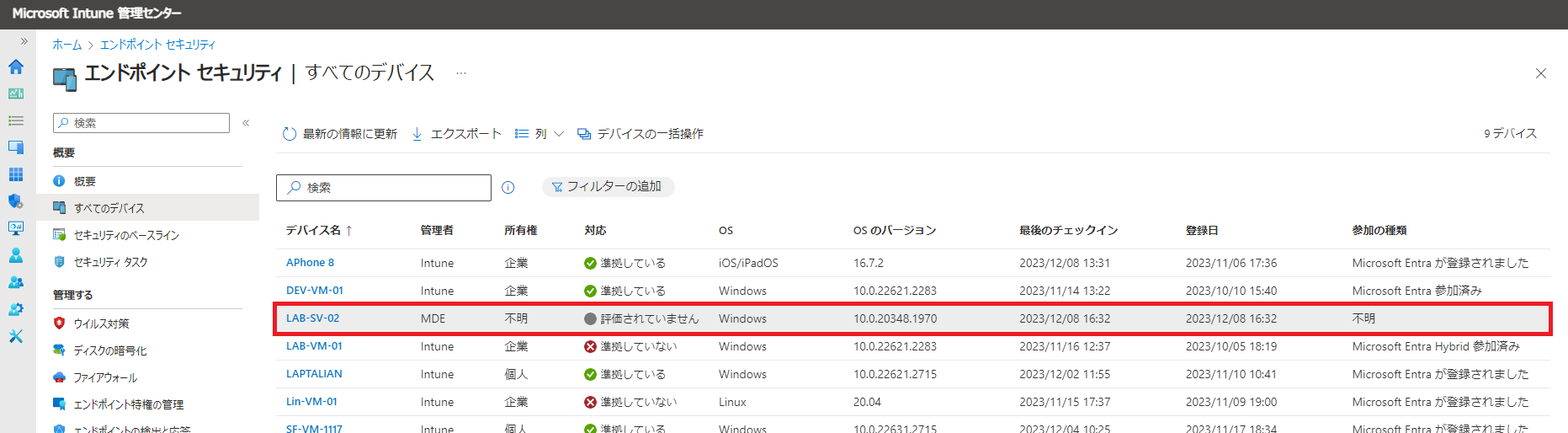Screen dimensions: 1568x433
Task: Sort by 管理者 column header
Action: 437,230
